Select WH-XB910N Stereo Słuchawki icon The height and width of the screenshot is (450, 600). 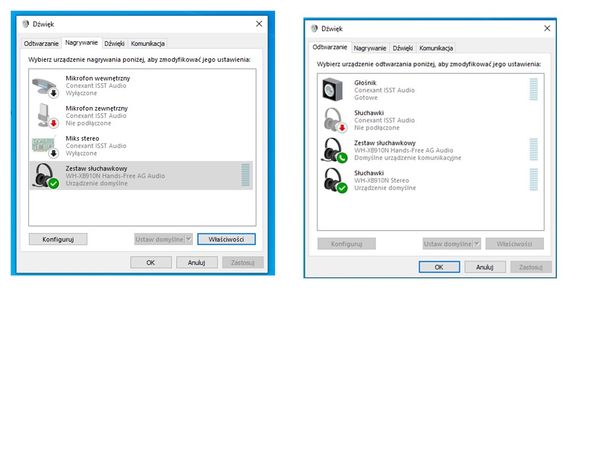click(333, 181)
